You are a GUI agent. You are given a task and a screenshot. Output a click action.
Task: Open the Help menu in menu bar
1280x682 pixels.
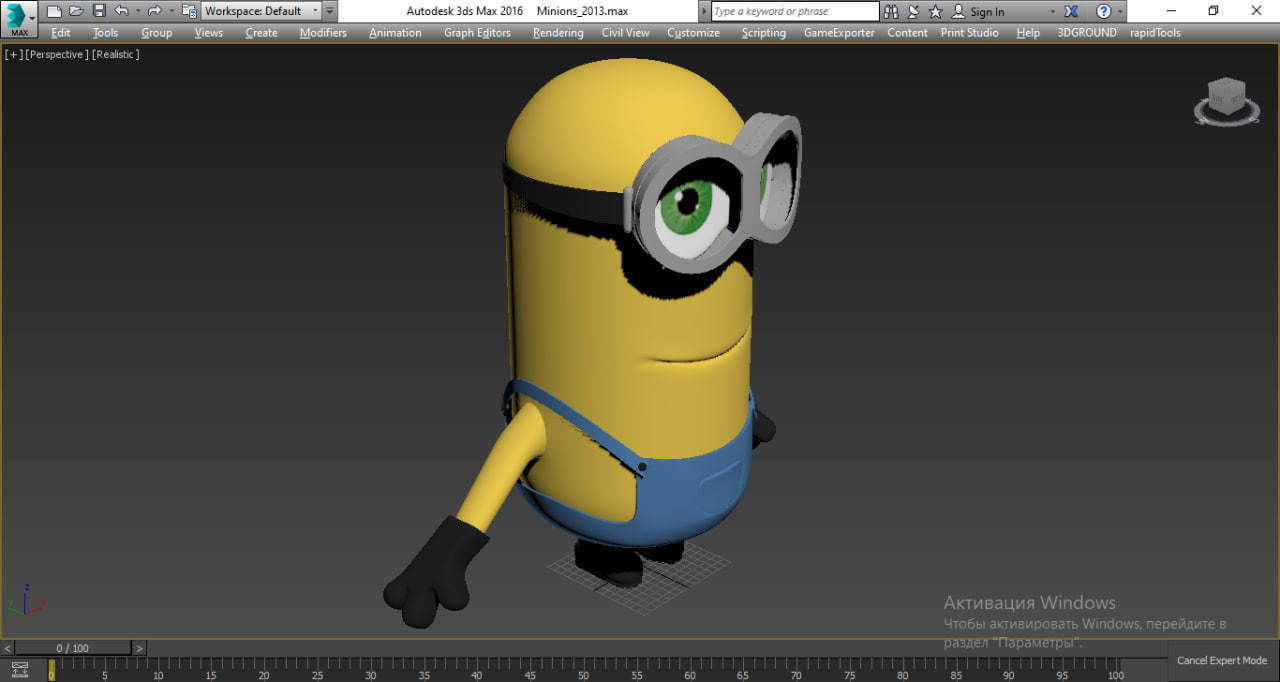[1028, 32]
